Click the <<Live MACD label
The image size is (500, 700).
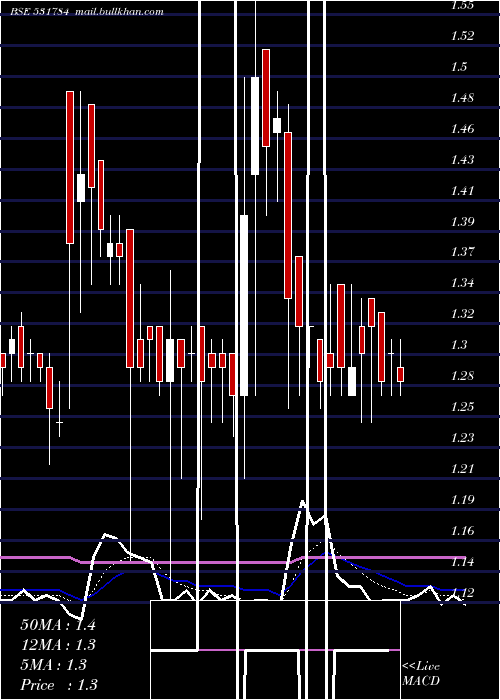421,674
